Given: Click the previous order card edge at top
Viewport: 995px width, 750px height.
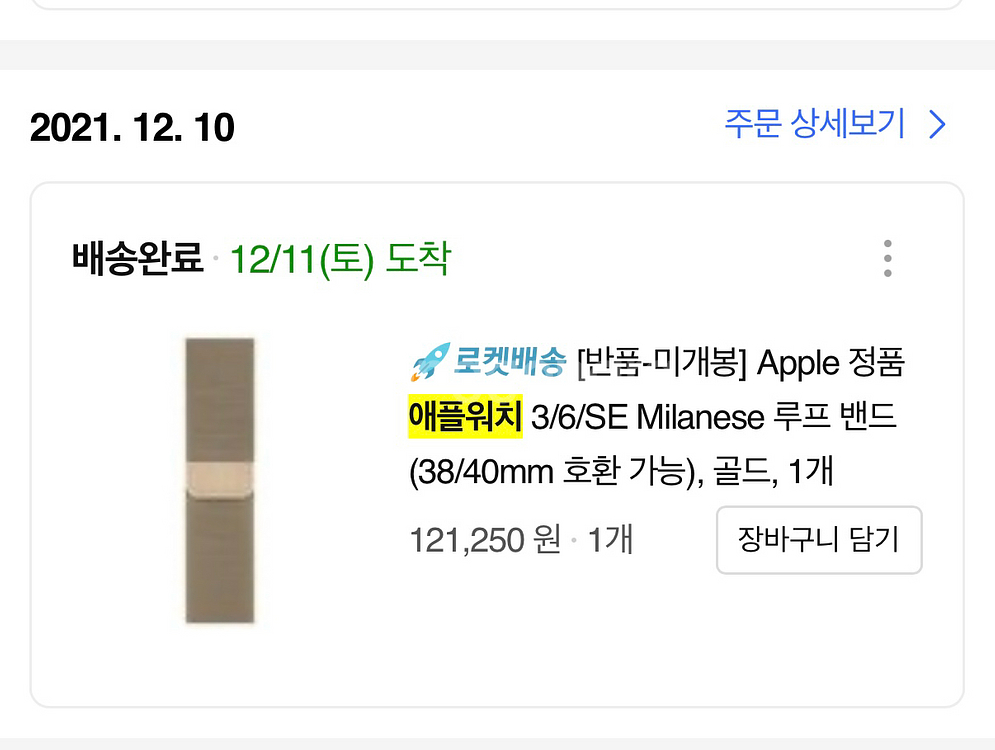Looking at the screenshot, I should click(480, 6).
